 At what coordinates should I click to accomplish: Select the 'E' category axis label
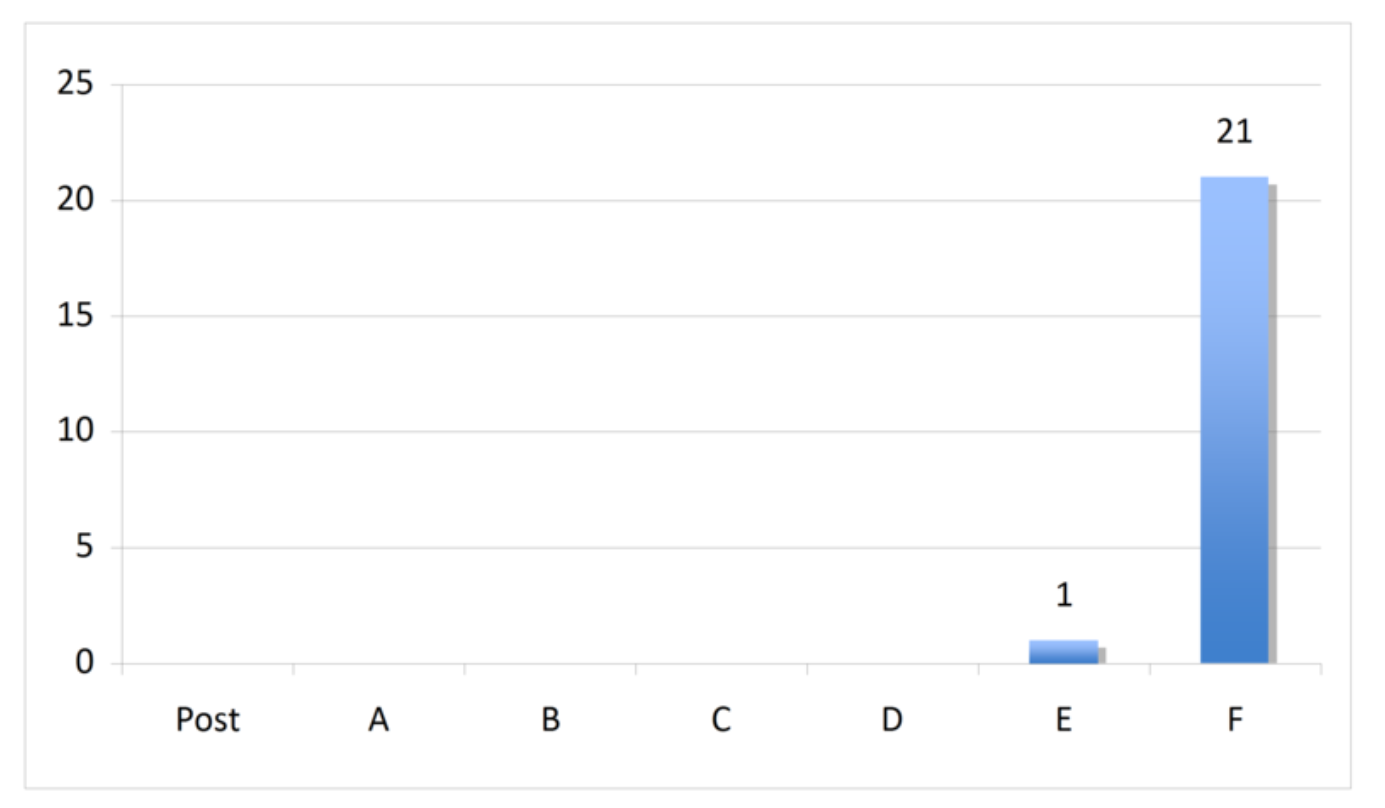pos(1063,720)
